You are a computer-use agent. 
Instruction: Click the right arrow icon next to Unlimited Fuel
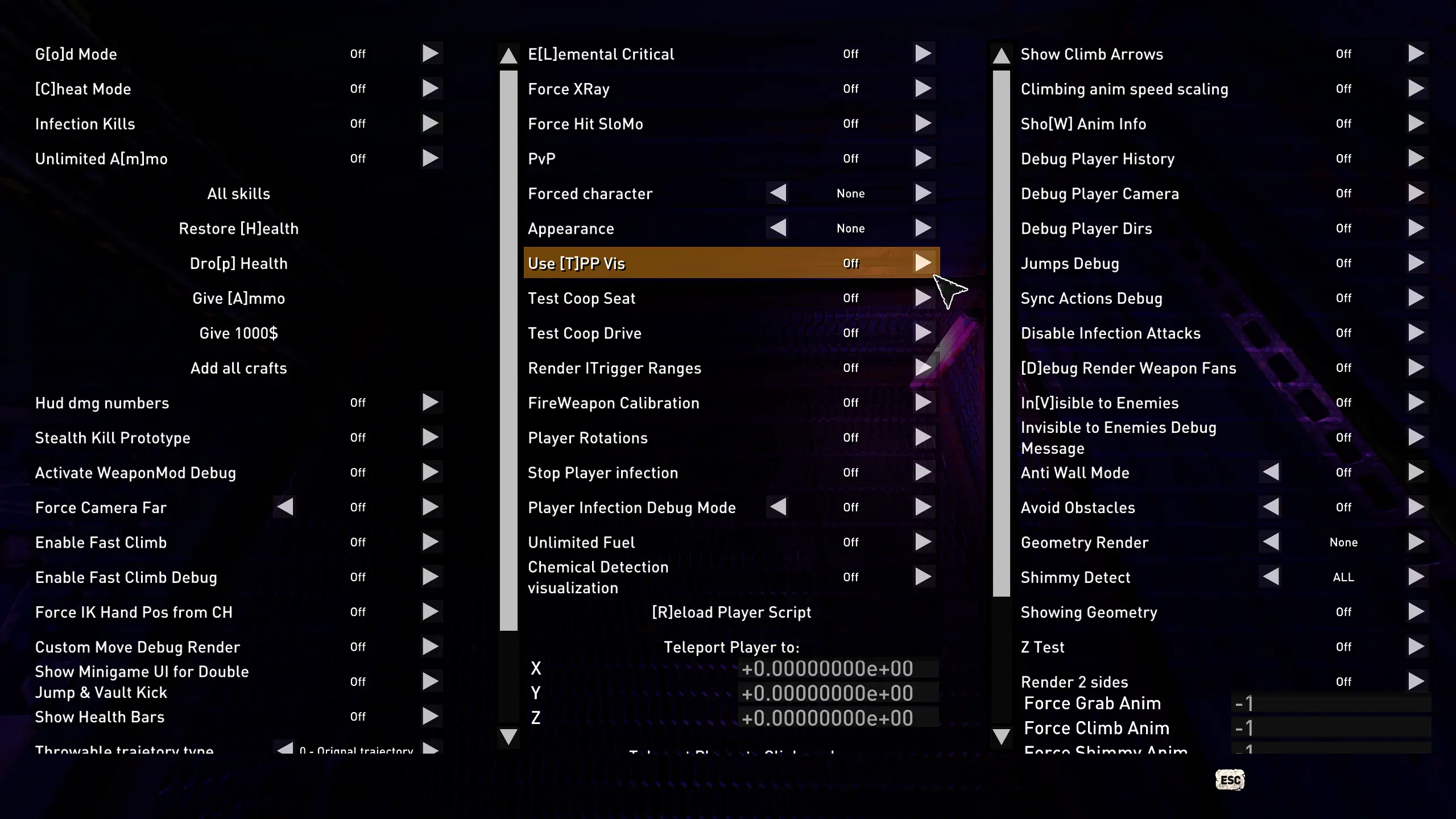tap(922, 542)
